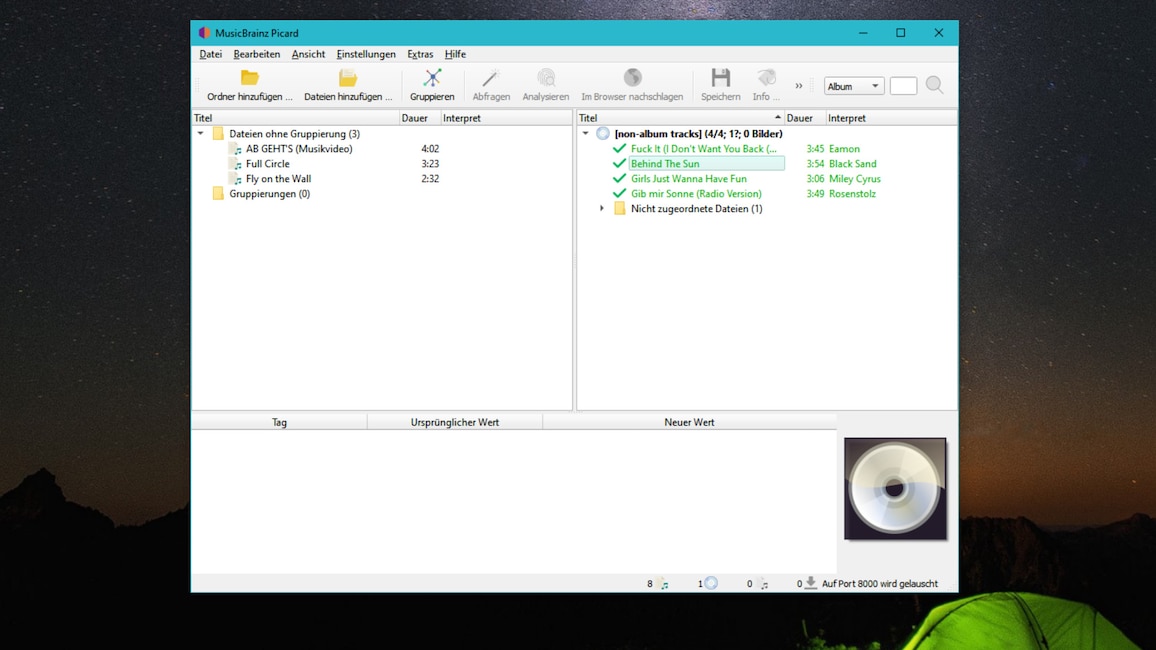
Task: Click the download icon in the status bar
Action: pyautogui.click(x=810, y=583)
